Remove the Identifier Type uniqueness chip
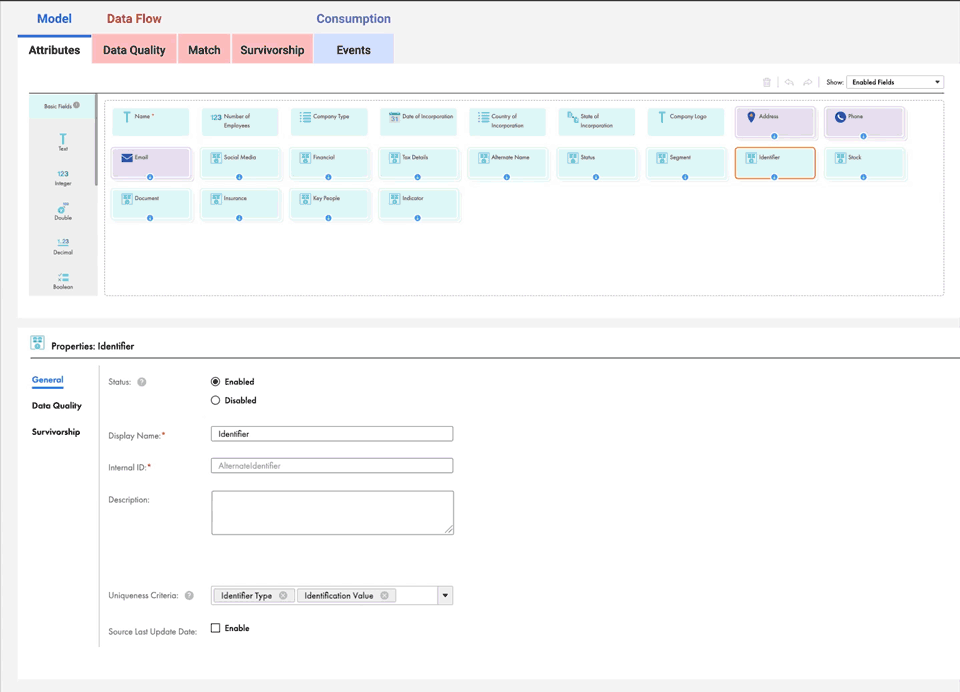The height and width of the screenshot is (692, 960). pos(283,595)
